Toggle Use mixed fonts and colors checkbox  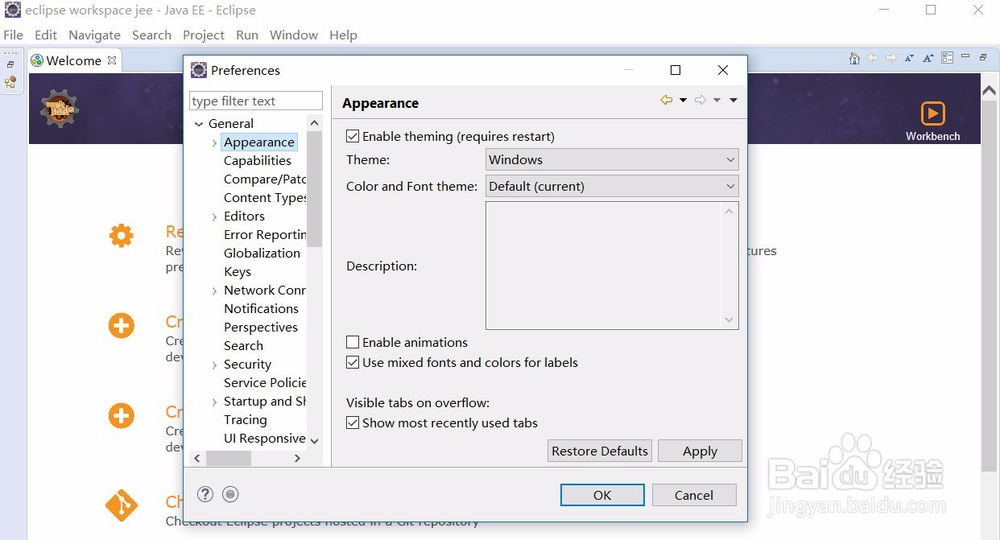pos(352,363)
